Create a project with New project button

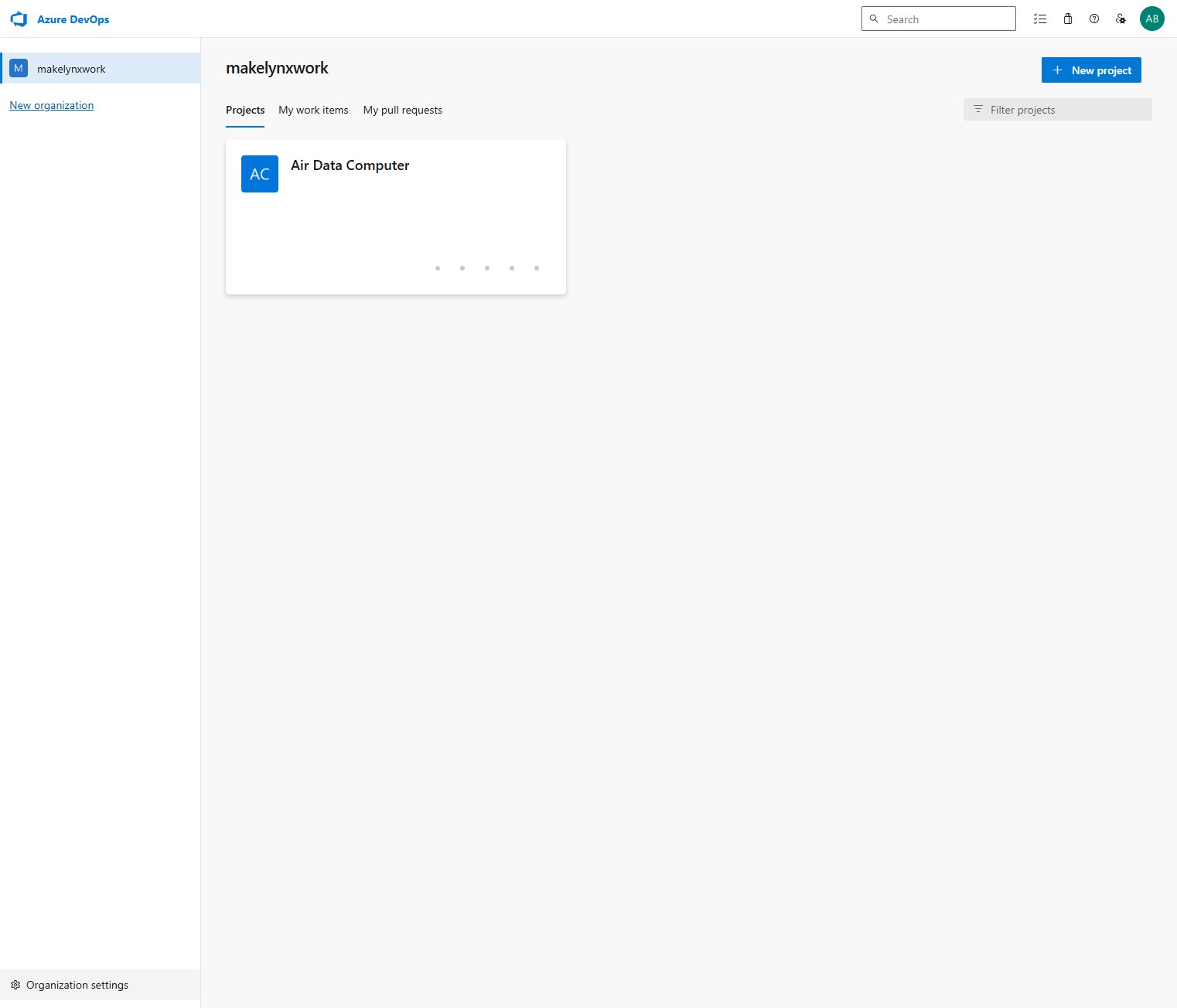[x=1091, y=70]
